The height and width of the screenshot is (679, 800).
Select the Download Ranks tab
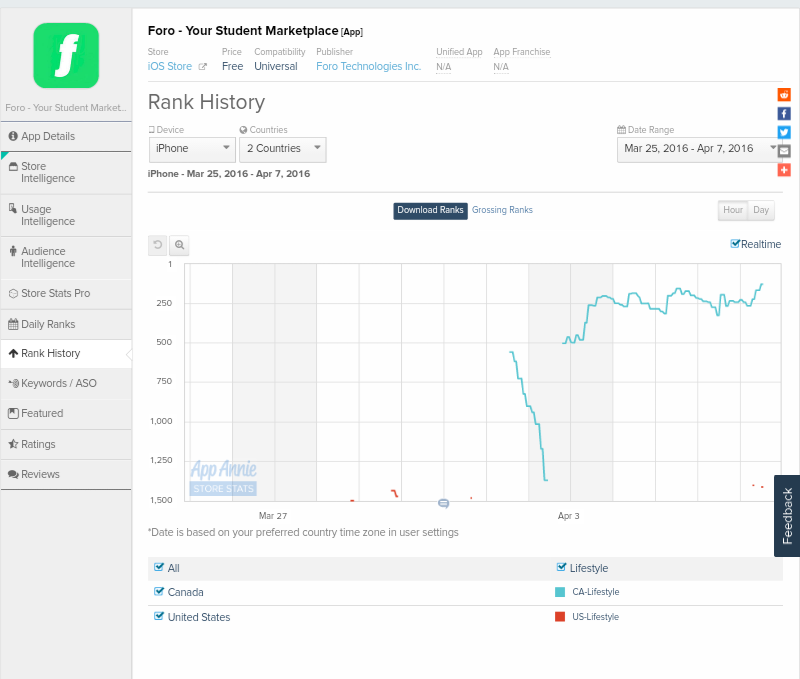(x=430, y=211)
